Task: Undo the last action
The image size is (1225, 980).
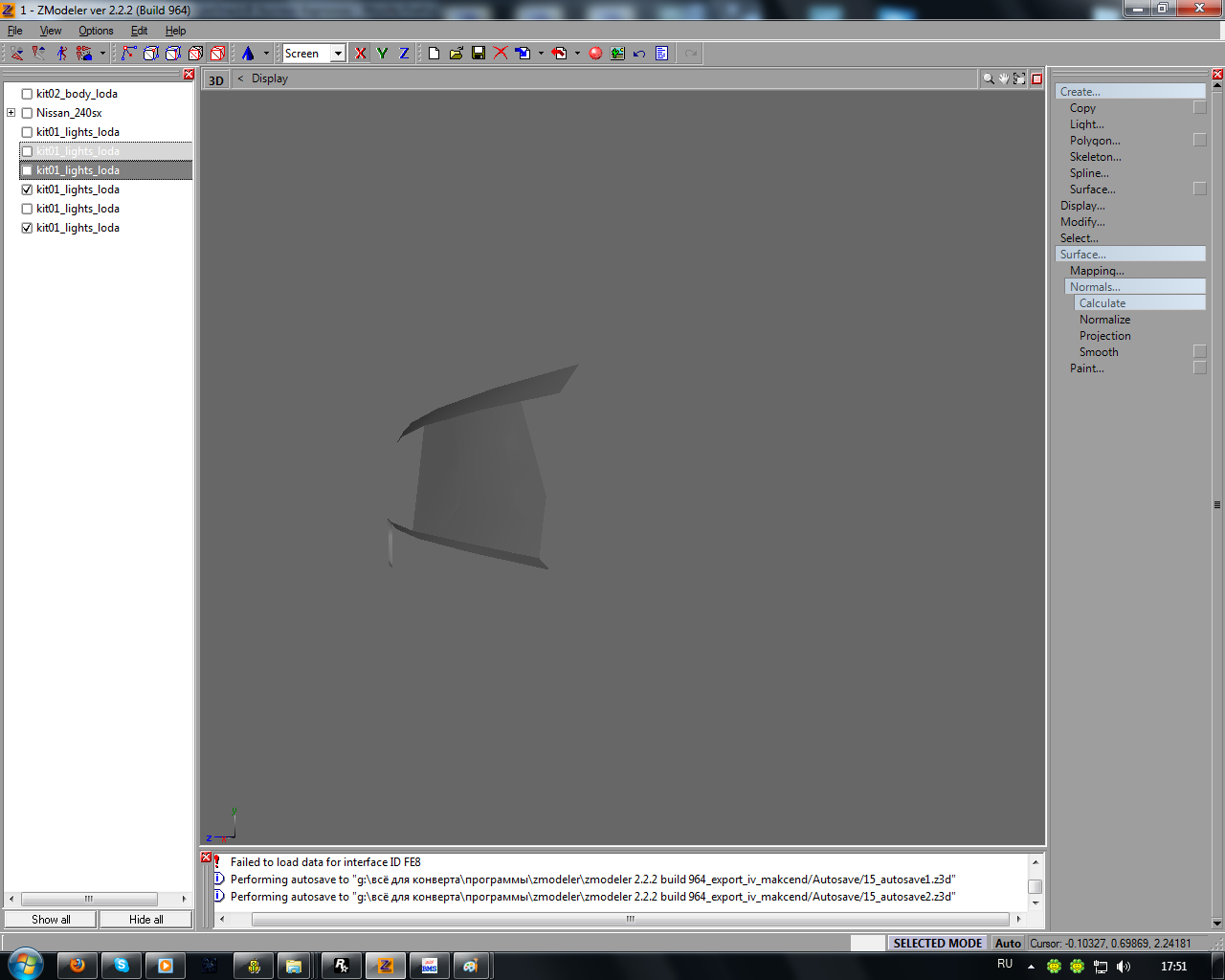Action: tap(639, 54)
